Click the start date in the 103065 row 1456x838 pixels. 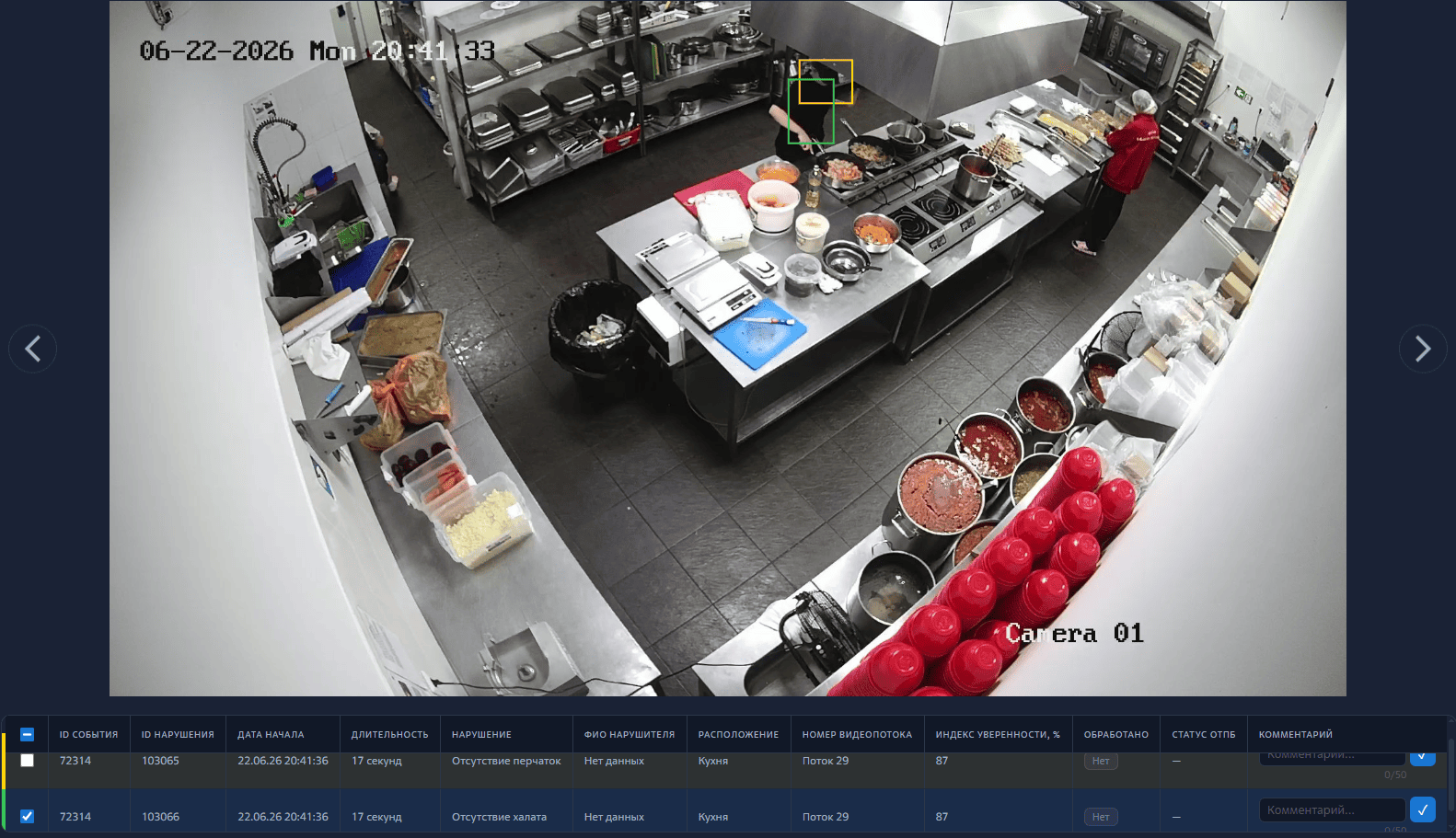pos(283,761)
